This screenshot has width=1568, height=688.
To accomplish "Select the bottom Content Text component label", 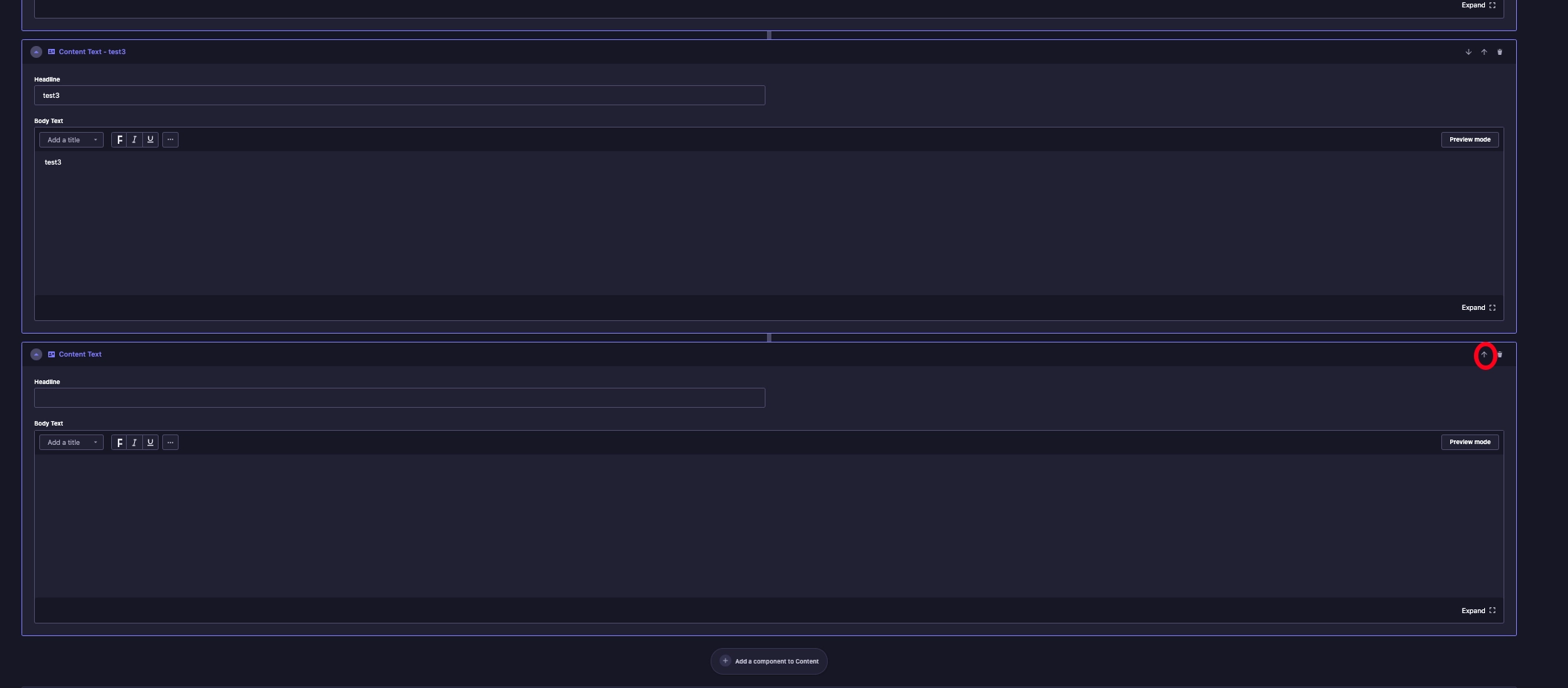I will [x=80, y=354].
